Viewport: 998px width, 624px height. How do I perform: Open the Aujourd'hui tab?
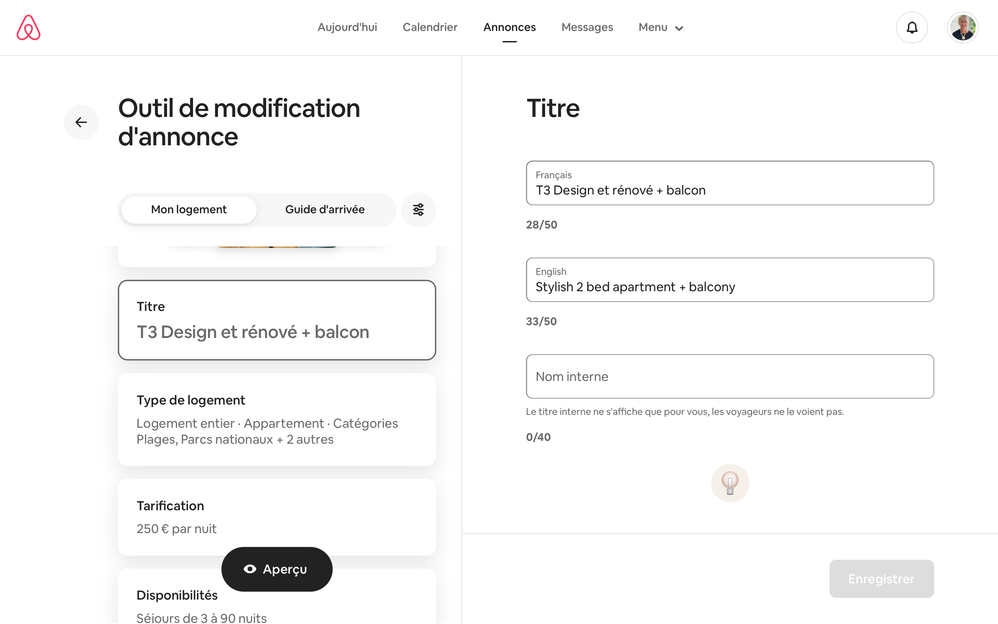(347, 28)
